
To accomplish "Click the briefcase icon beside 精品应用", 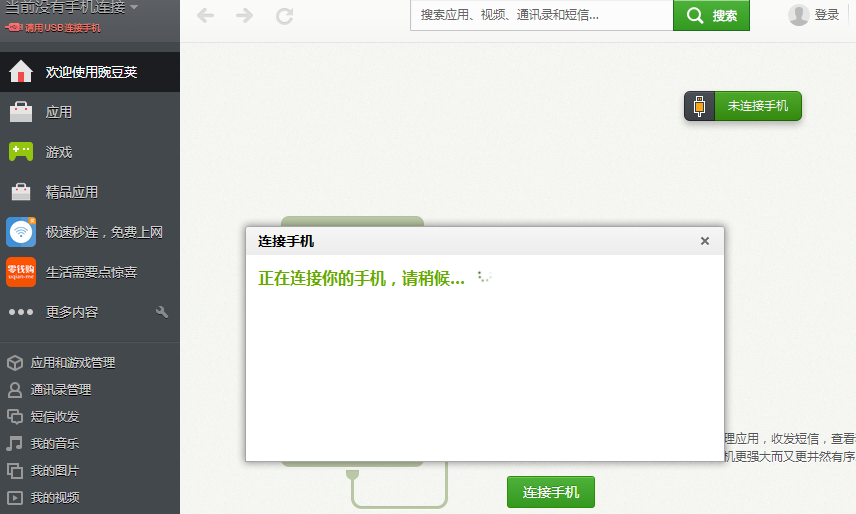I will click(x=21, y=192).
